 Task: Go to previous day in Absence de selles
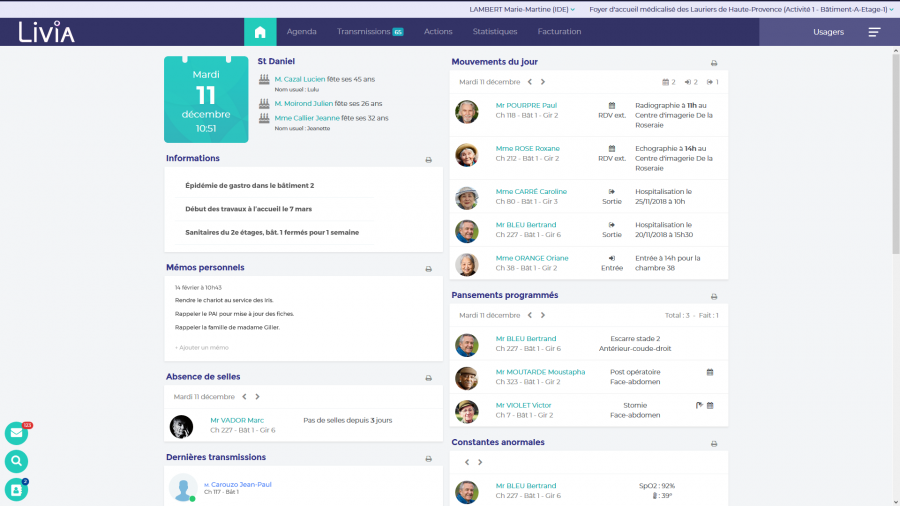tap(244, 397)
